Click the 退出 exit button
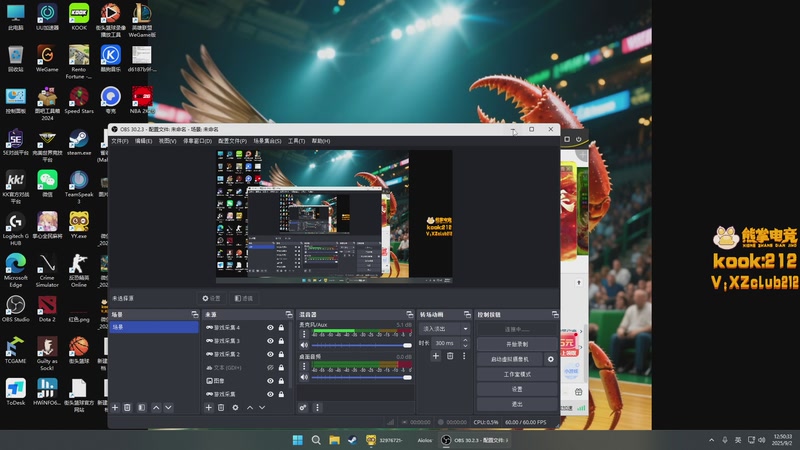 [x=517, y=404]
